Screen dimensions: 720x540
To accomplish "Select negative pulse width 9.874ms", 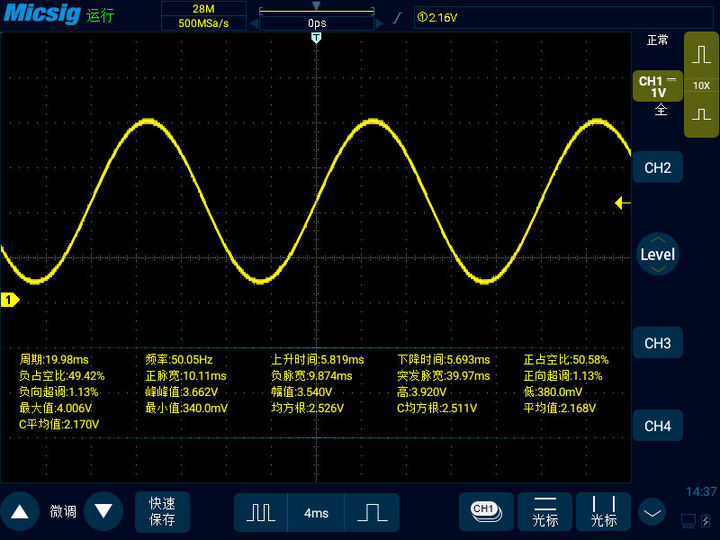I will click(312, 376).
